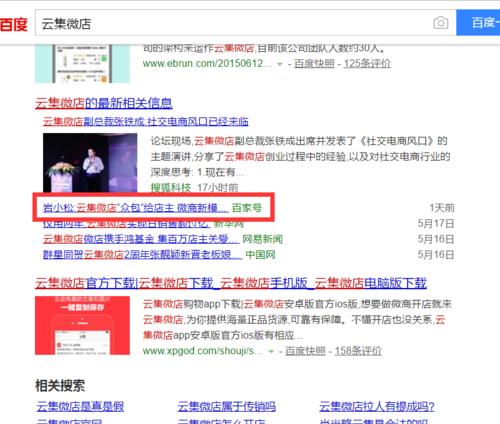Click the ebrun result thumbnail image
500x424 pixels.
82,64
